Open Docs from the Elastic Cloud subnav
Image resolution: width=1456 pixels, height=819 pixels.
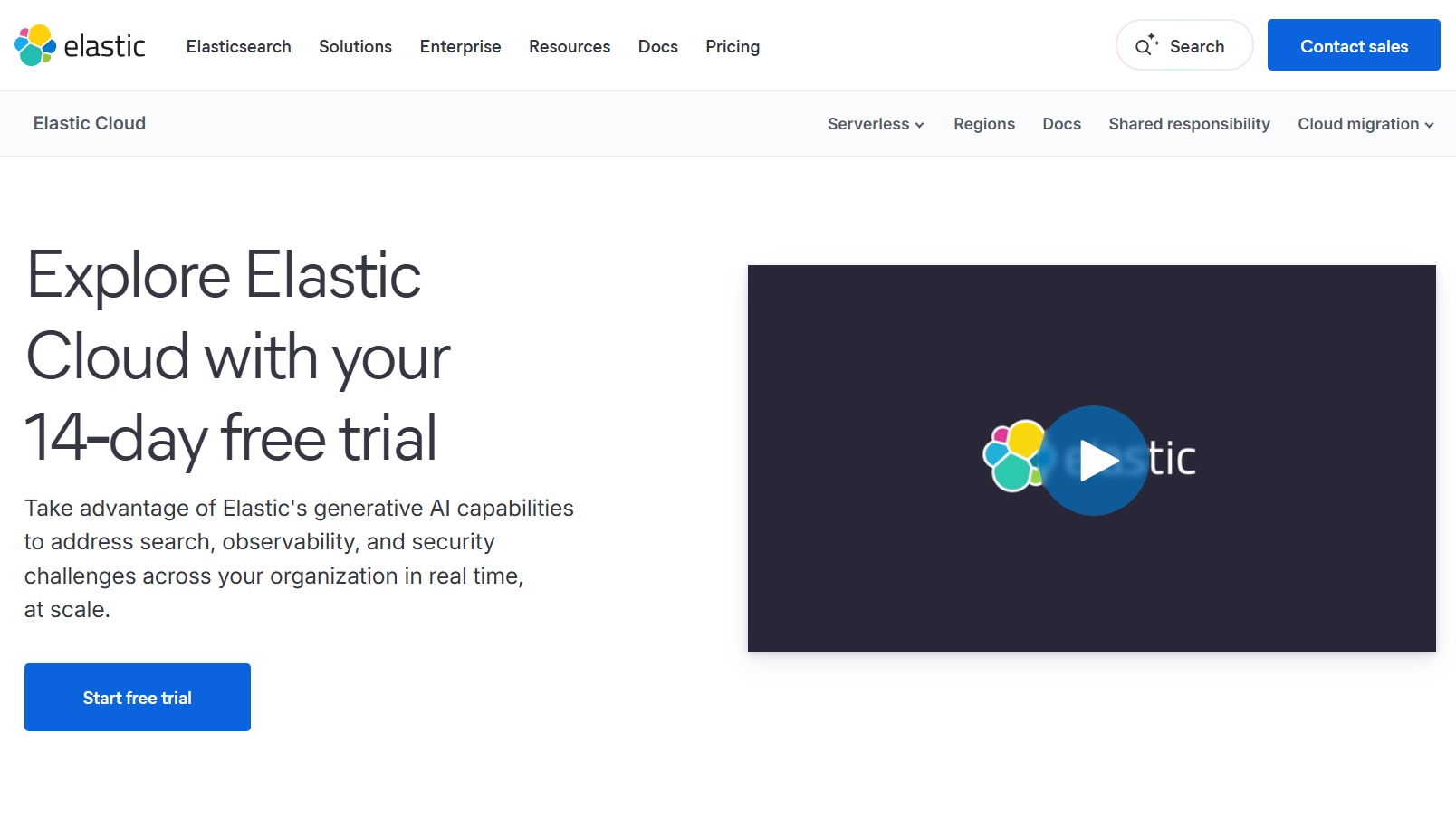[x=1061, y=124]
